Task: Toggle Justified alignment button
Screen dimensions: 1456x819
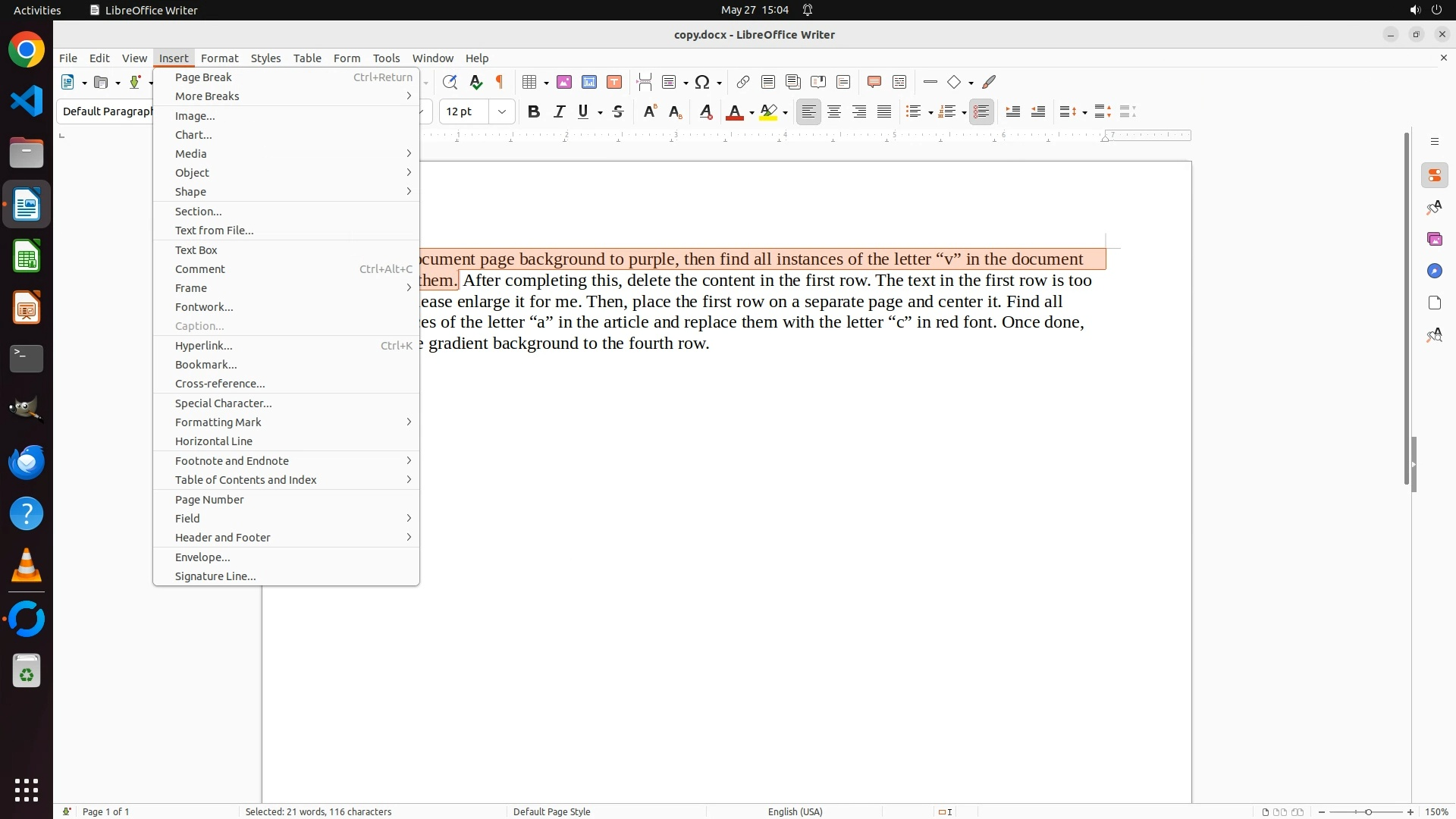Action: (884, 112)
